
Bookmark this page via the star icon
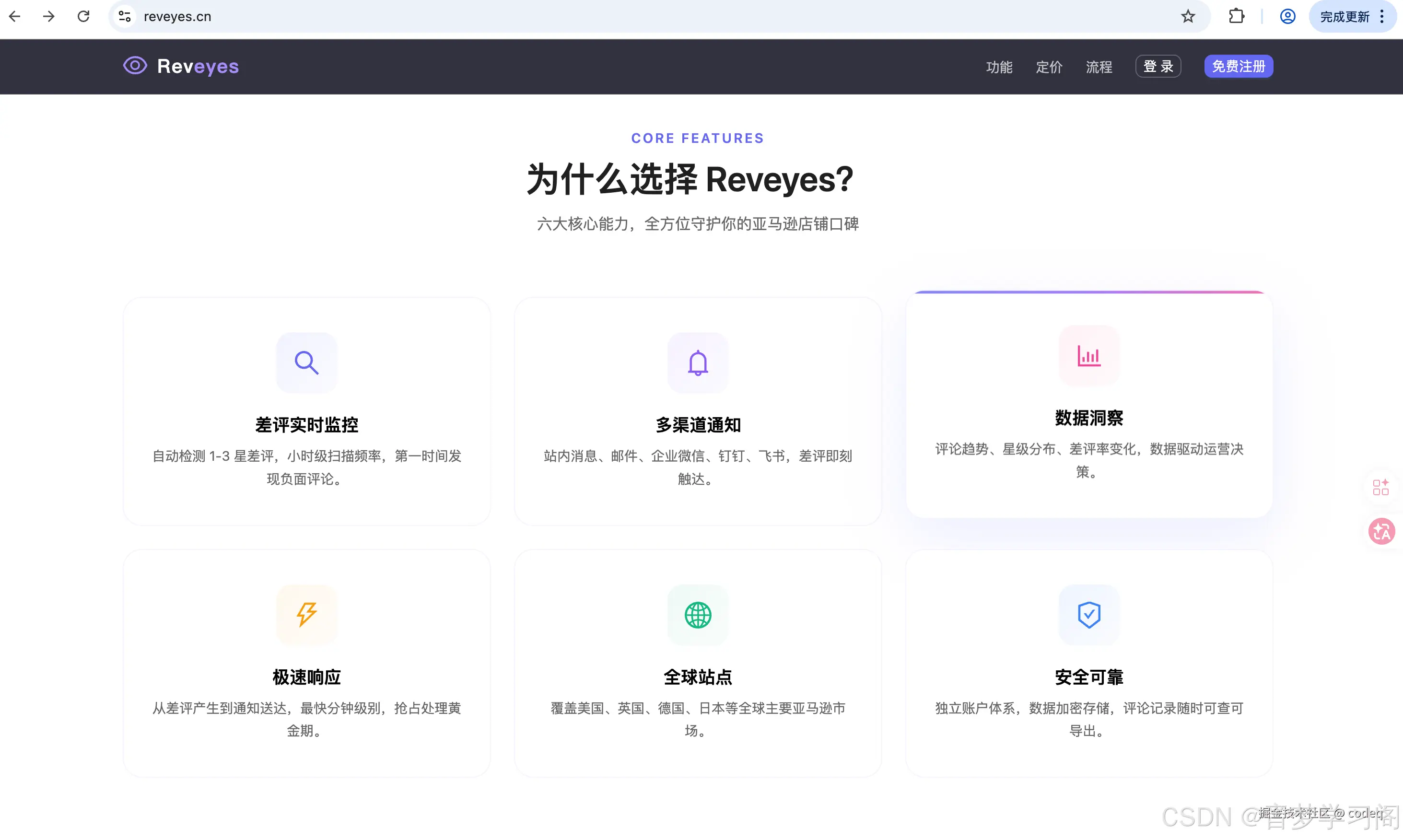(x=1189, y=16)
